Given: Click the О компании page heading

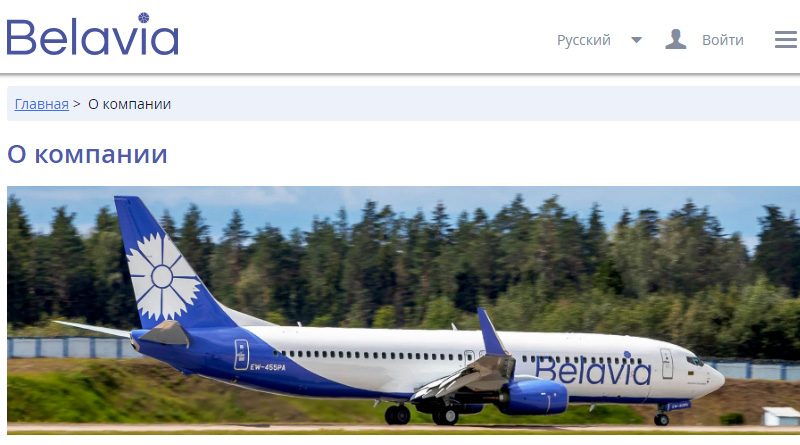Looking at the screenshot, I should click(87, 154).
